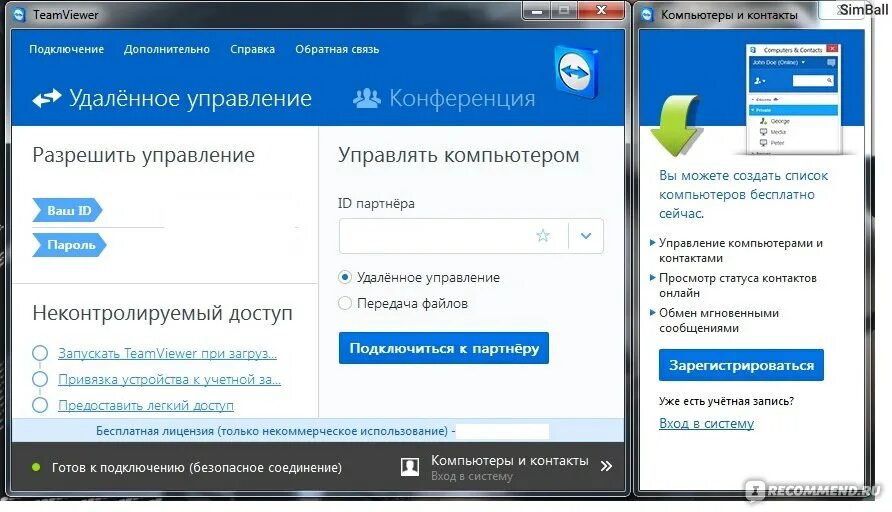Click the contacts person icon in status bar
This screenshot has width=892, height=512.
409,467
